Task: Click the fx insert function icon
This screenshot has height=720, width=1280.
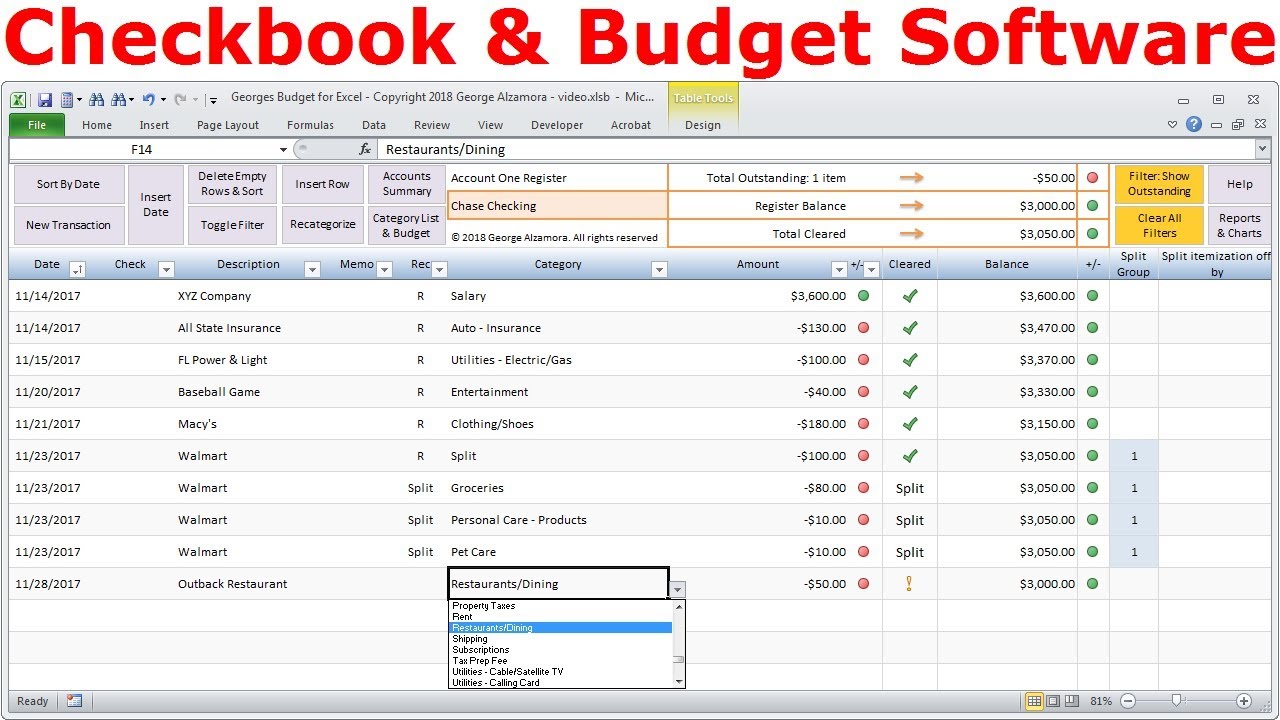Action: click(x=365, y=149)
